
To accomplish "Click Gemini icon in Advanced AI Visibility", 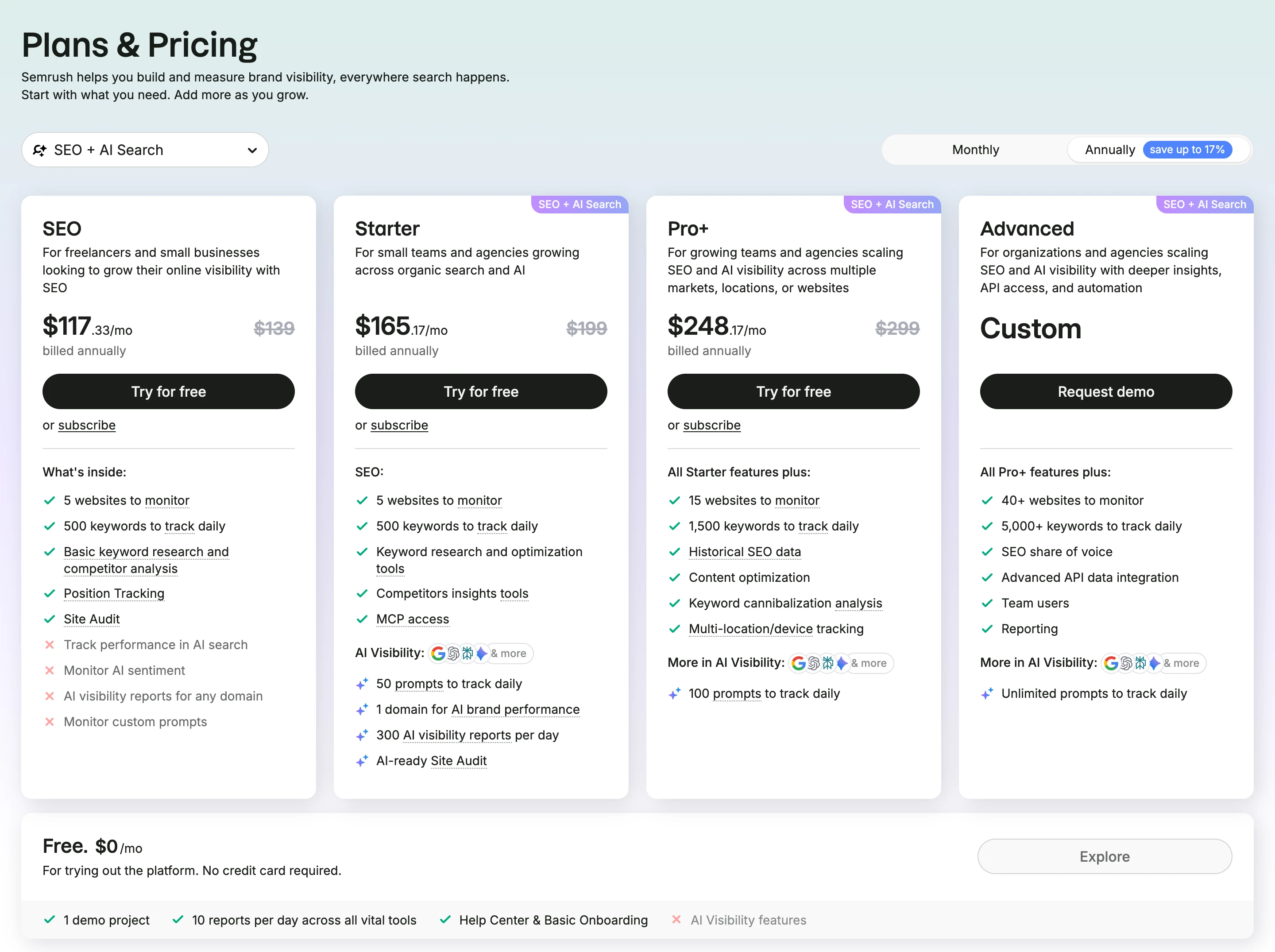I will click(1154, 663).
